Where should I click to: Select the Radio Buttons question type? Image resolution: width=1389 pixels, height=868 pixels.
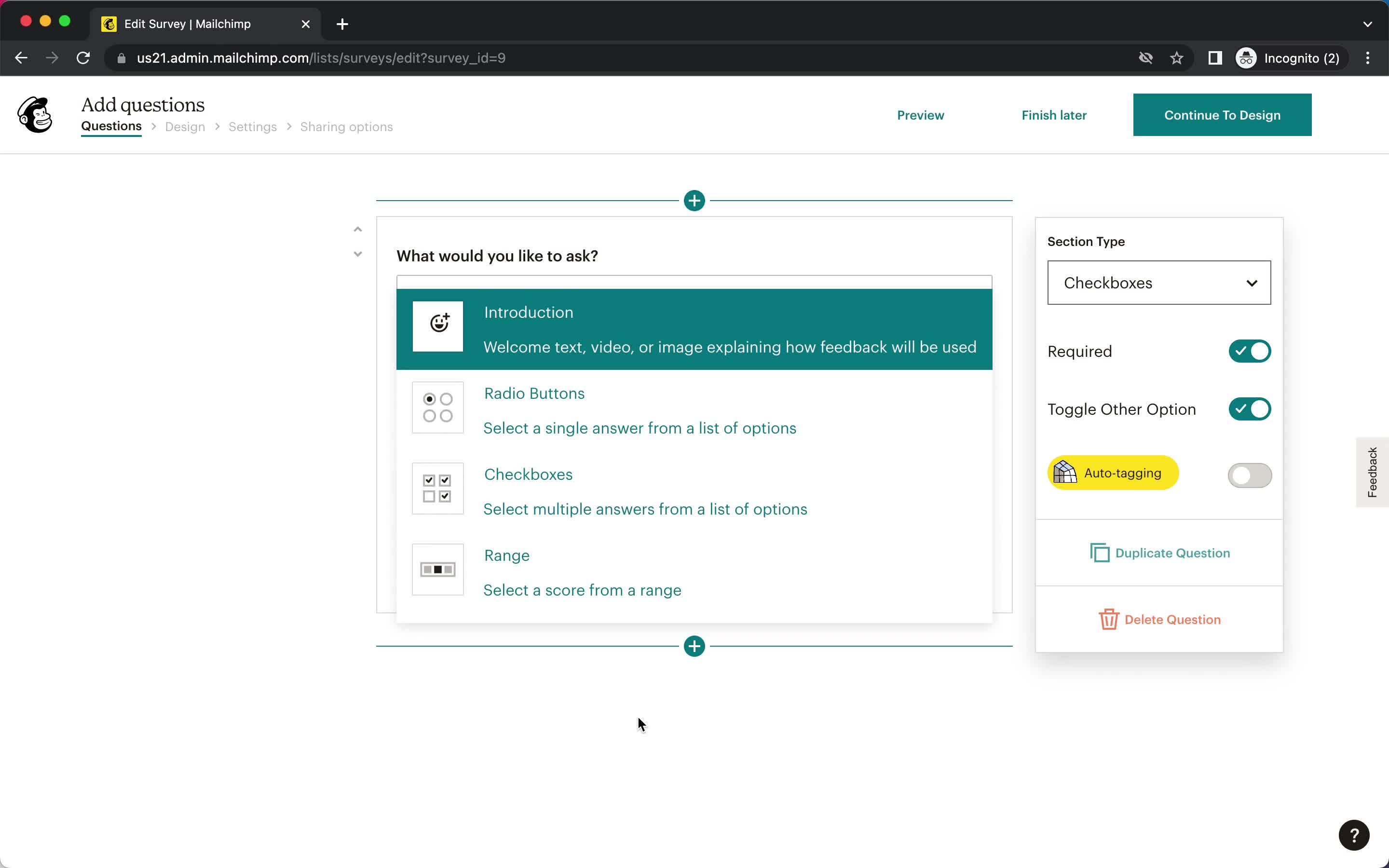pyautogui.click(x=694, y=410)
